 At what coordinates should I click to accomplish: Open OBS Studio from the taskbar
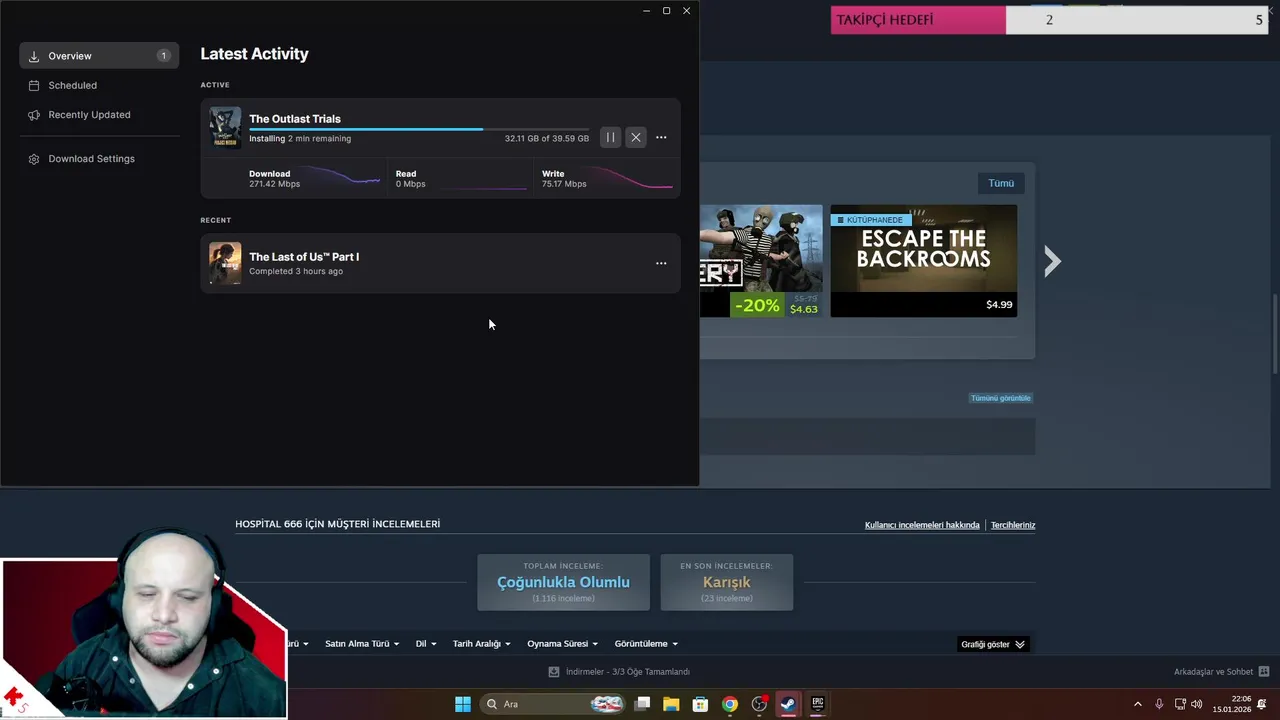pyautogui.click(x=759, y=704)
